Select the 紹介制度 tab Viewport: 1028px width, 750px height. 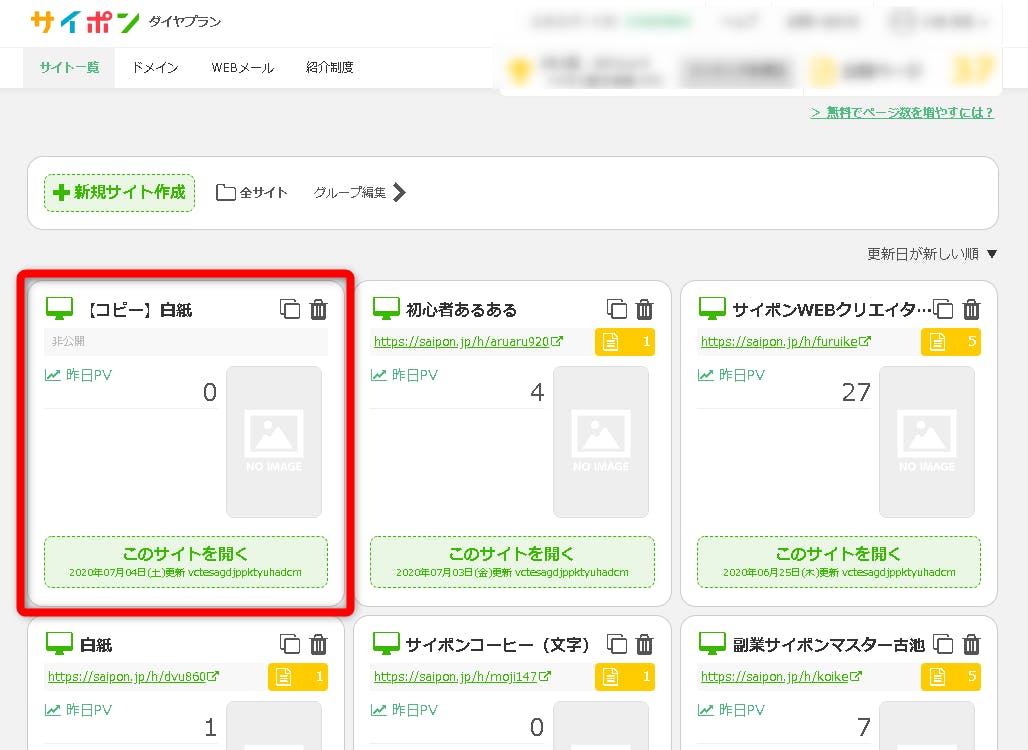coord(330,68)
